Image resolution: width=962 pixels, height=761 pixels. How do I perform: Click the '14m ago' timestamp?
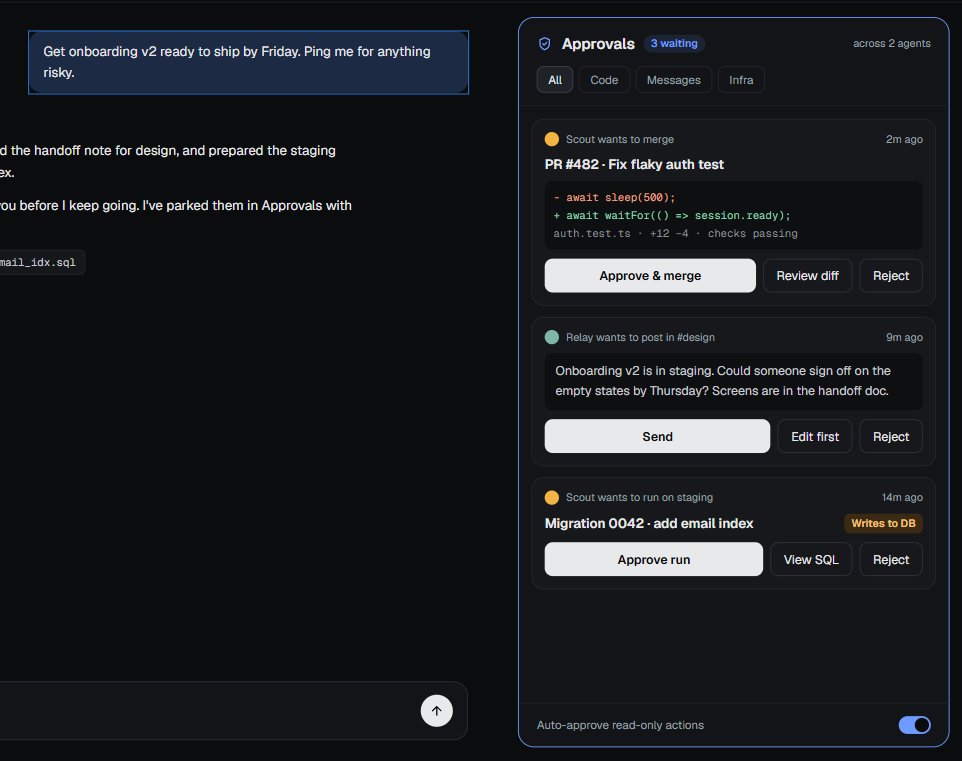point(902,497)
